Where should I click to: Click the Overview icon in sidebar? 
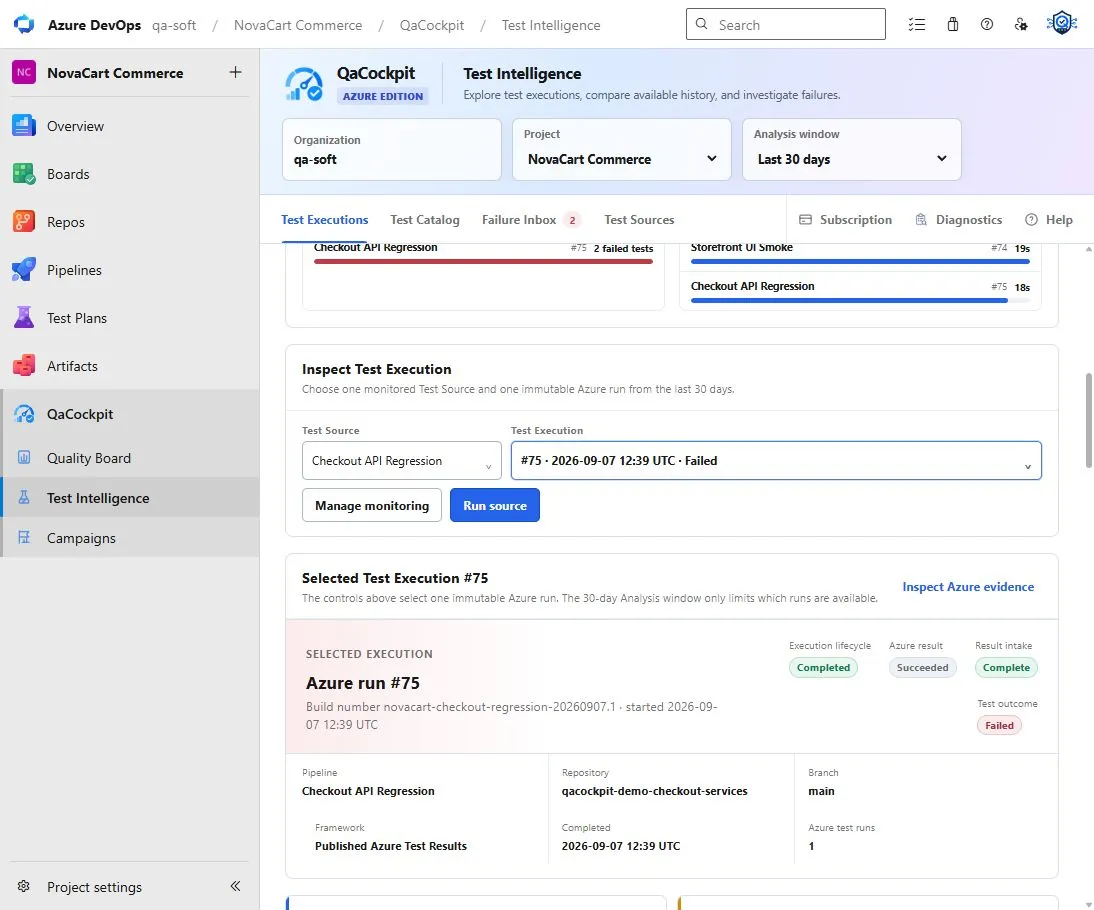pos(24,126)
